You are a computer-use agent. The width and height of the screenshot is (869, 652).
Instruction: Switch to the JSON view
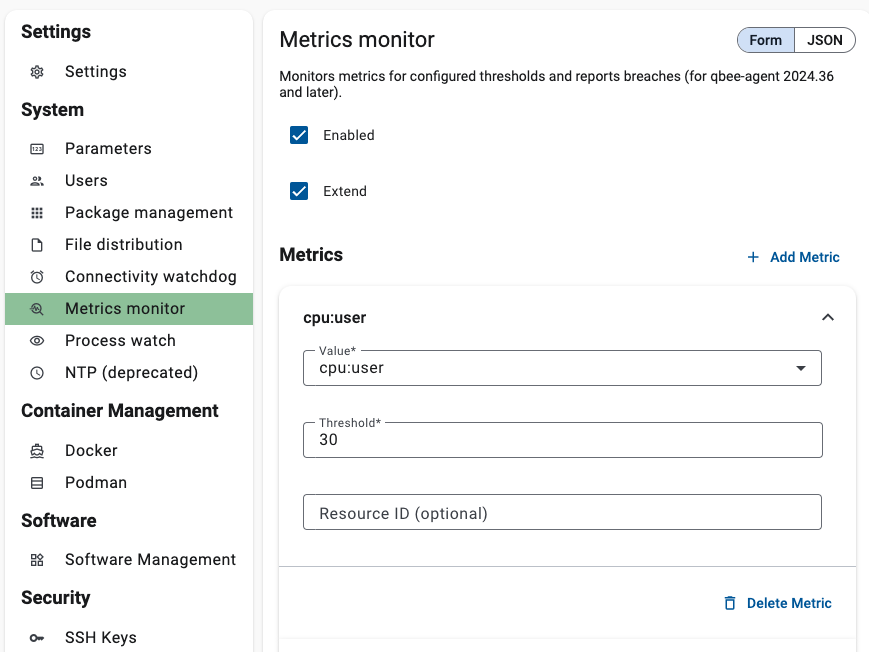(x=825, y=40)
